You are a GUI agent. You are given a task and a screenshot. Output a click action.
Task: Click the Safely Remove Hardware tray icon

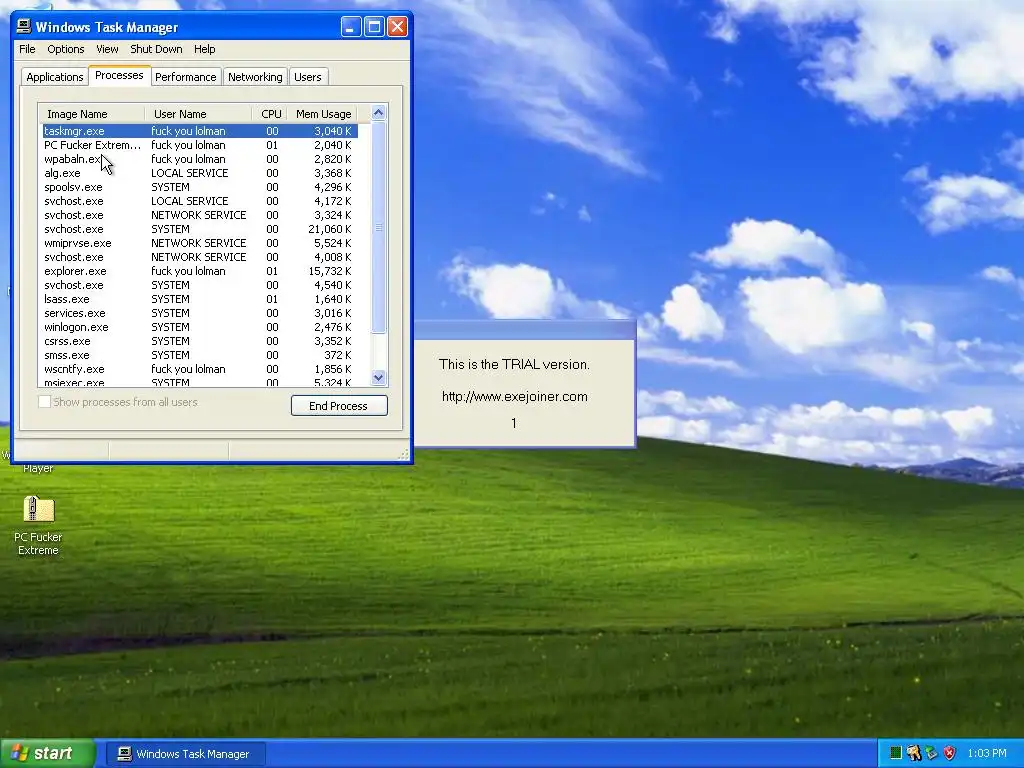pos(931,753)
